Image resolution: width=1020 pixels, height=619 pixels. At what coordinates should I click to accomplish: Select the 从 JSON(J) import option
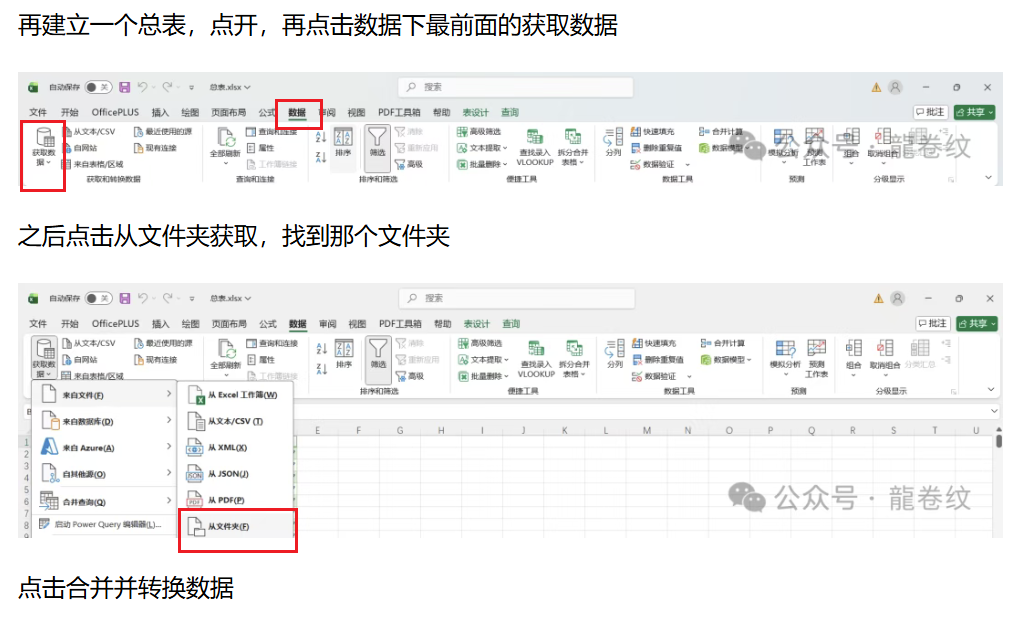tap(228, 473)
